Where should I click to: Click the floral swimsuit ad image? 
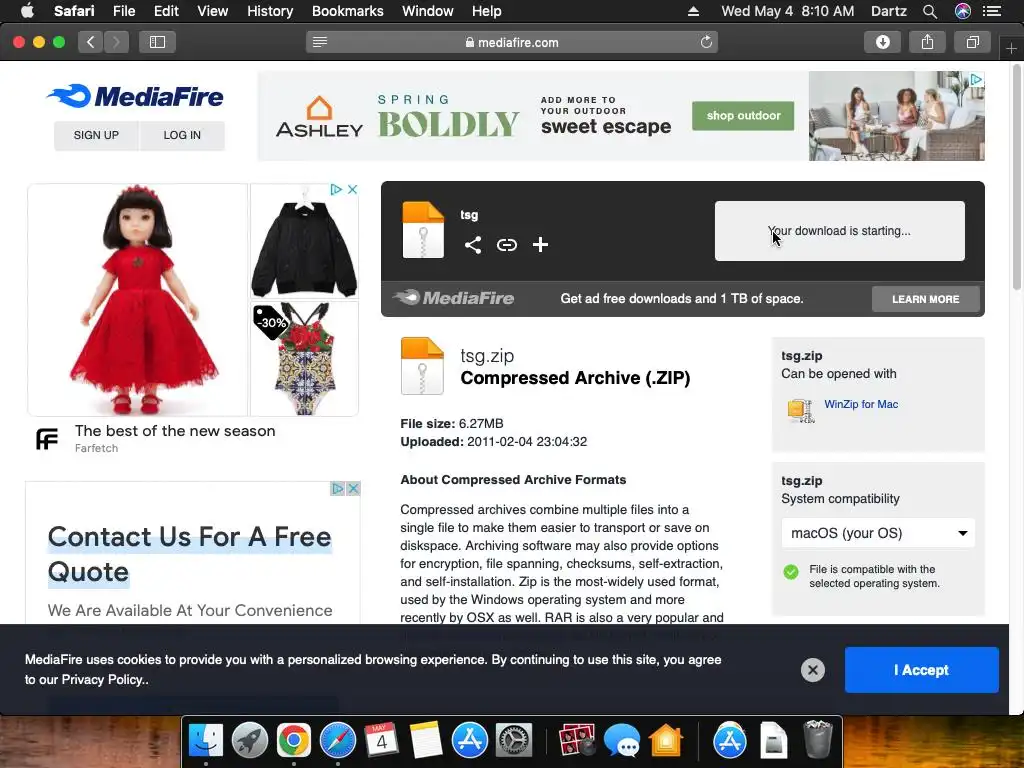click(x=304, y=359)
